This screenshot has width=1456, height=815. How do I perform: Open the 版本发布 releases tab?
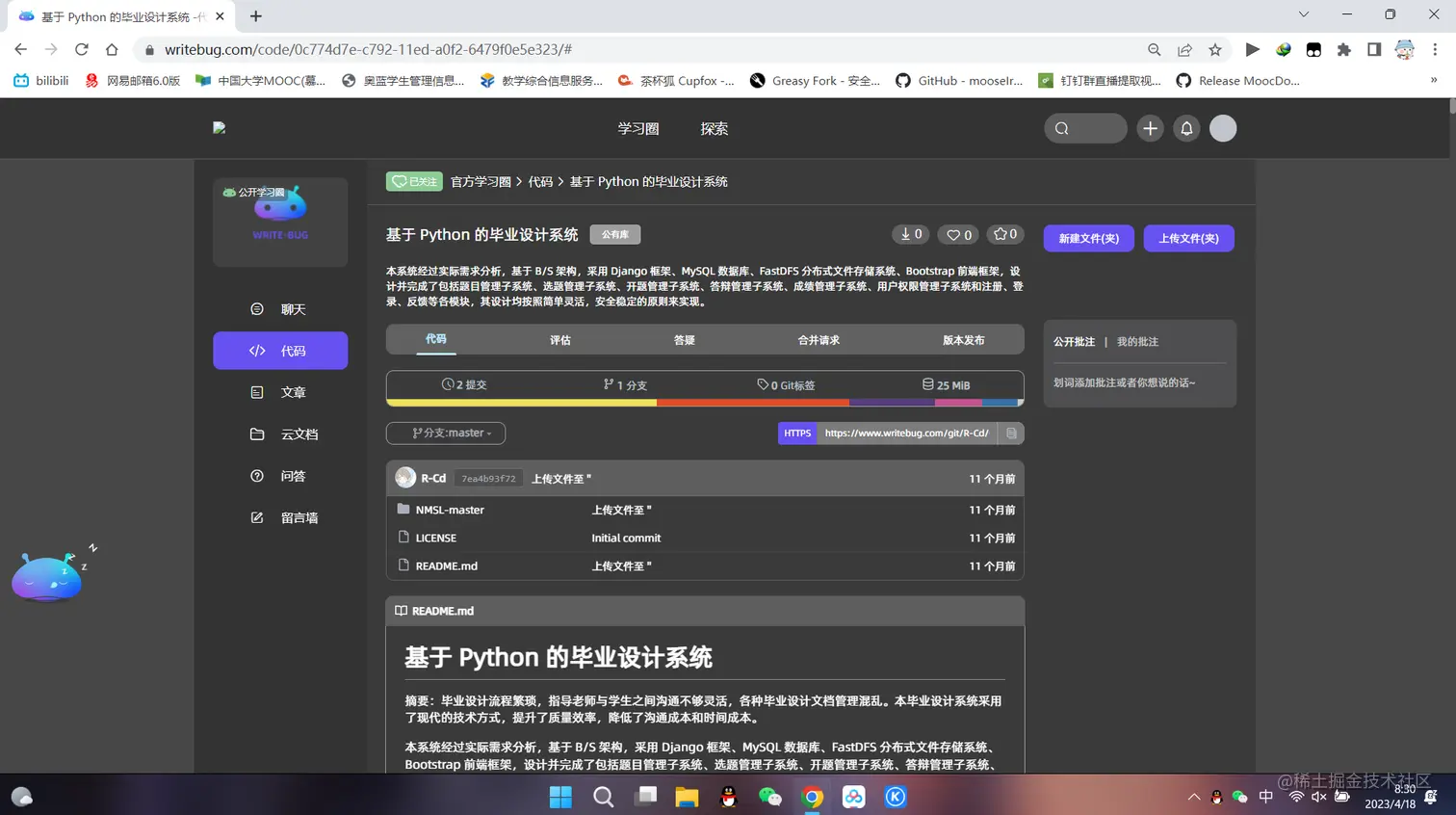click(963, 340)
